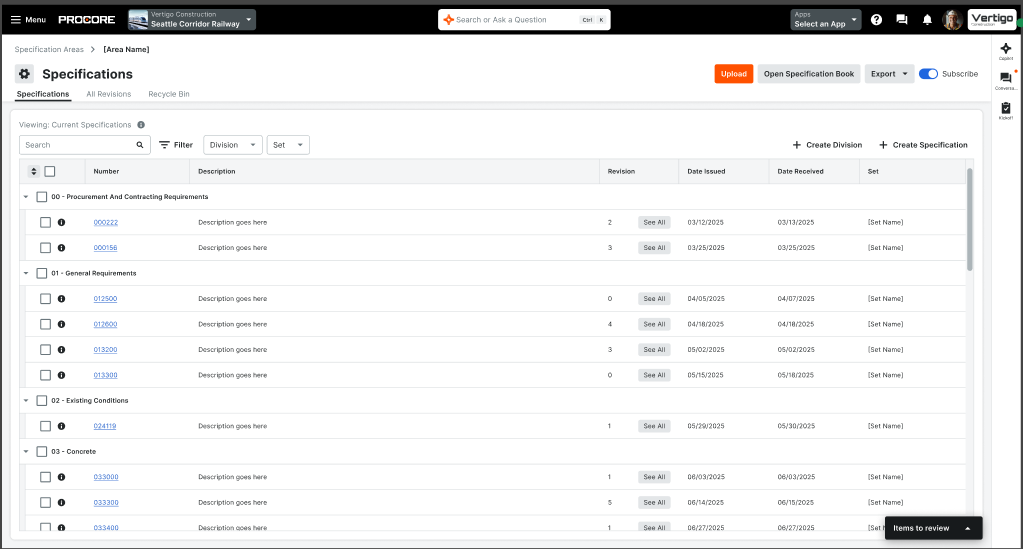Screen dimensions: 1023x549
Task: Check the 03 - Concrete division checkbox
Action: pos(42,451)
